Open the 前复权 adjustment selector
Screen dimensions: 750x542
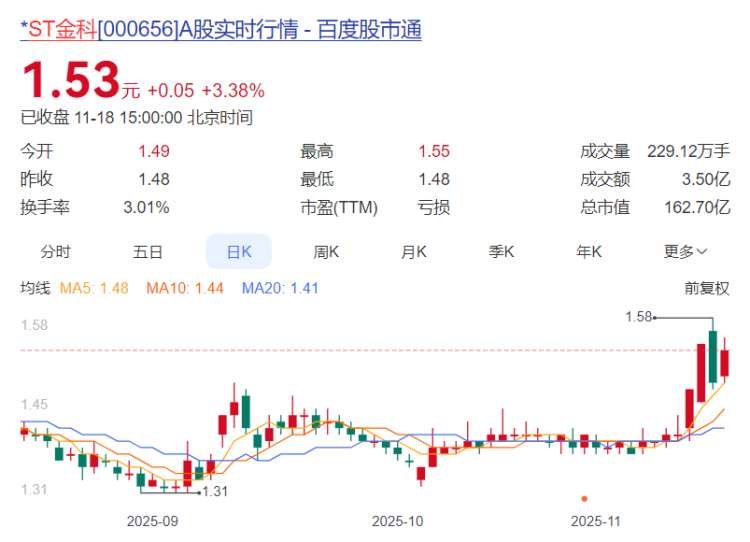(706, 288)
